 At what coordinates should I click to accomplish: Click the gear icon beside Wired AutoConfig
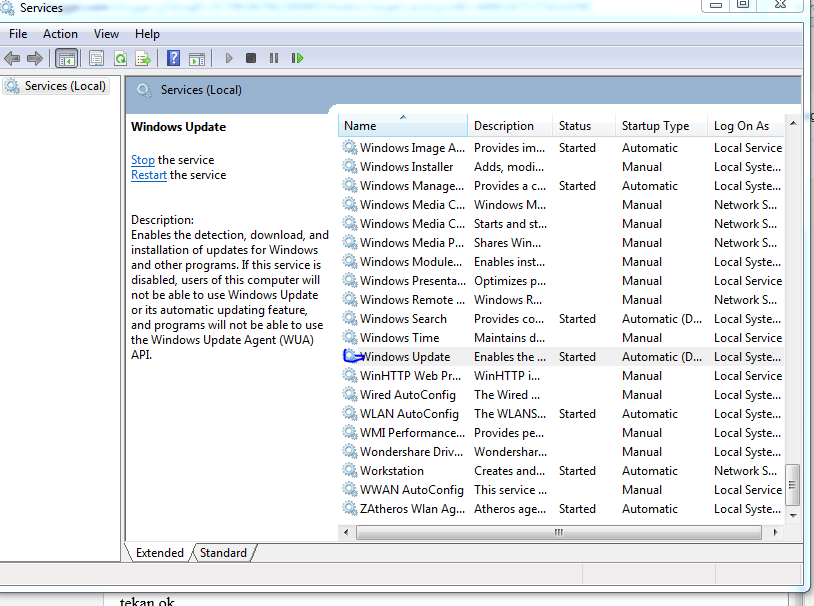pyautogui.click(x=350, y=395)
